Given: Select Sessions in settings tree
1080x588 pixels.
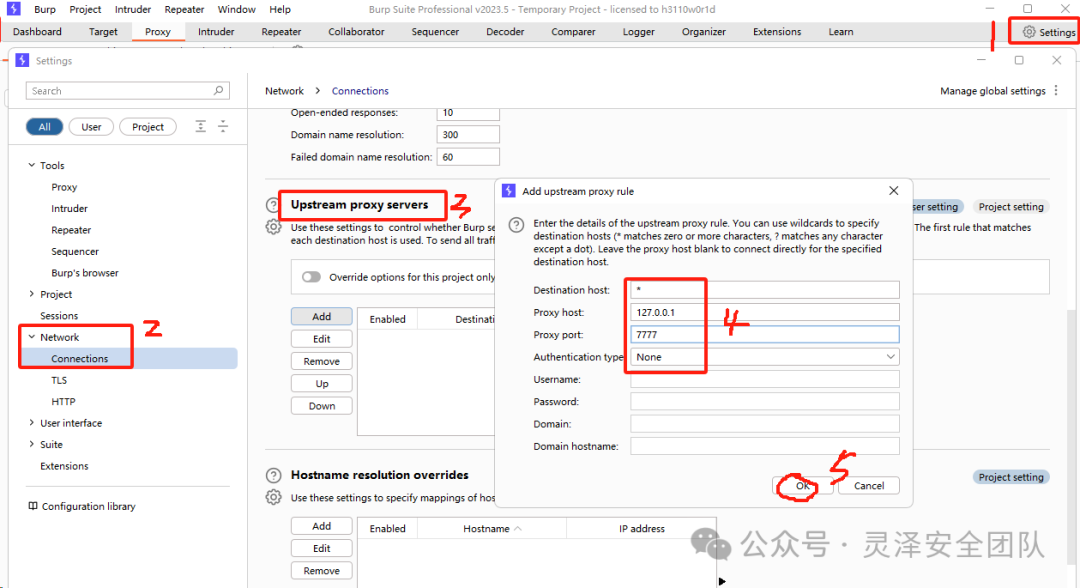Looking at the screenshot, I should coord(59,315).
